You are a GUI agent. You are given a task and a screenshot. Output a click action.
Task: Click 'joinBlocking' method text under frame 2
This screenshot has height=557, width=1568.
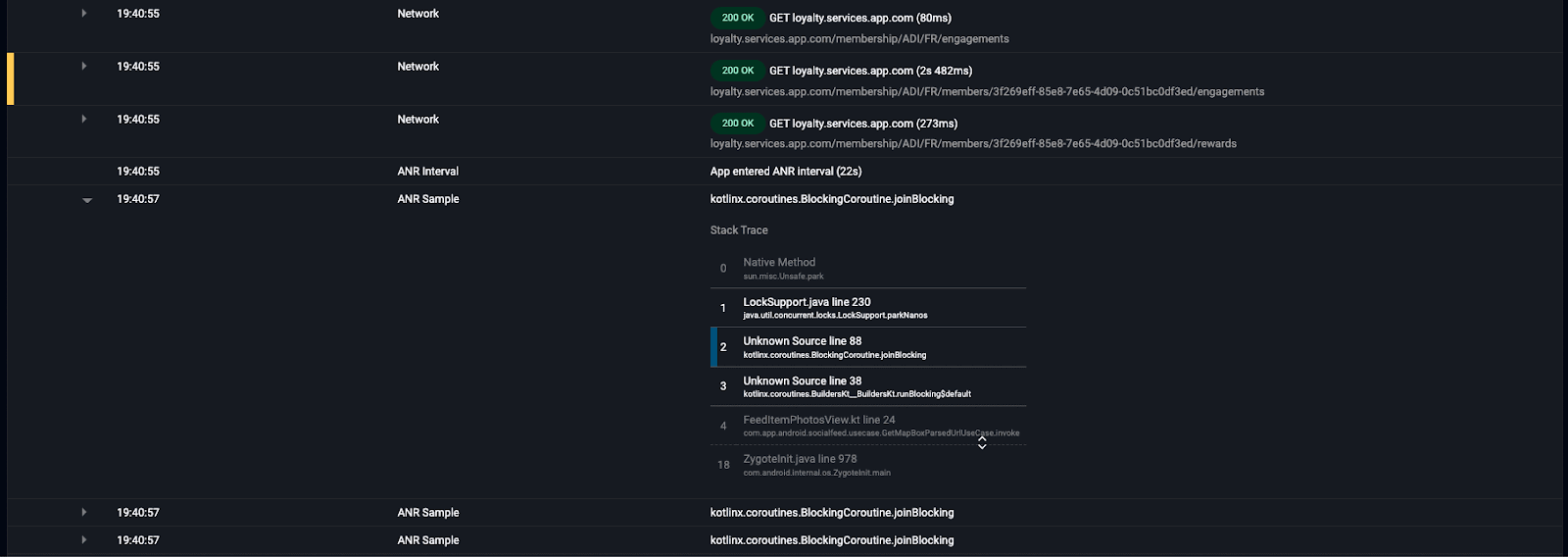pyautogui.click(x=834, y=355)
